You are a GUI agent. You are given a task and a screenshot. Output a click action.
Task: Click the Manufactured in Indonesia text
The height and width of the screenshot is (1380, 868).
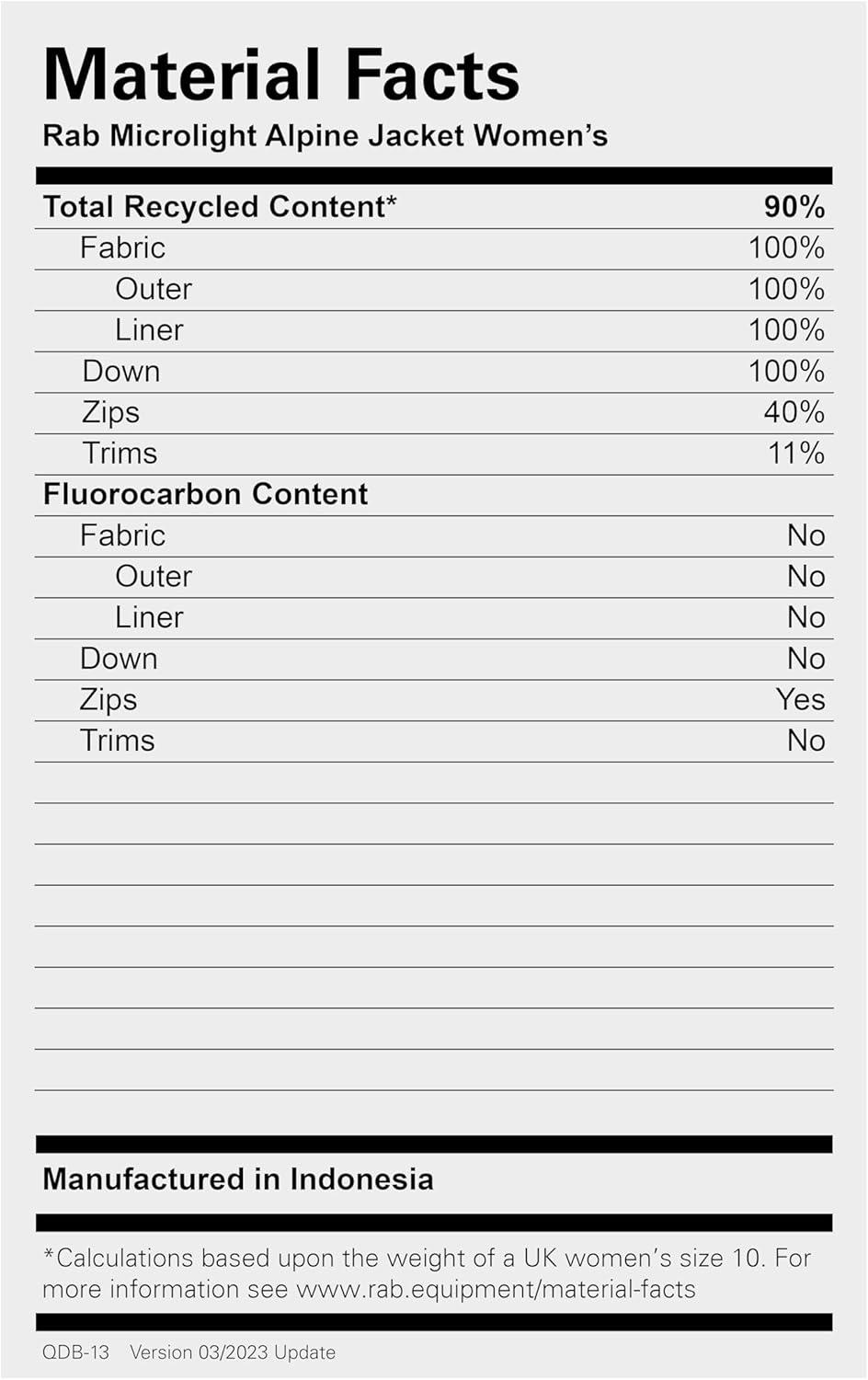click(237, 1179)
